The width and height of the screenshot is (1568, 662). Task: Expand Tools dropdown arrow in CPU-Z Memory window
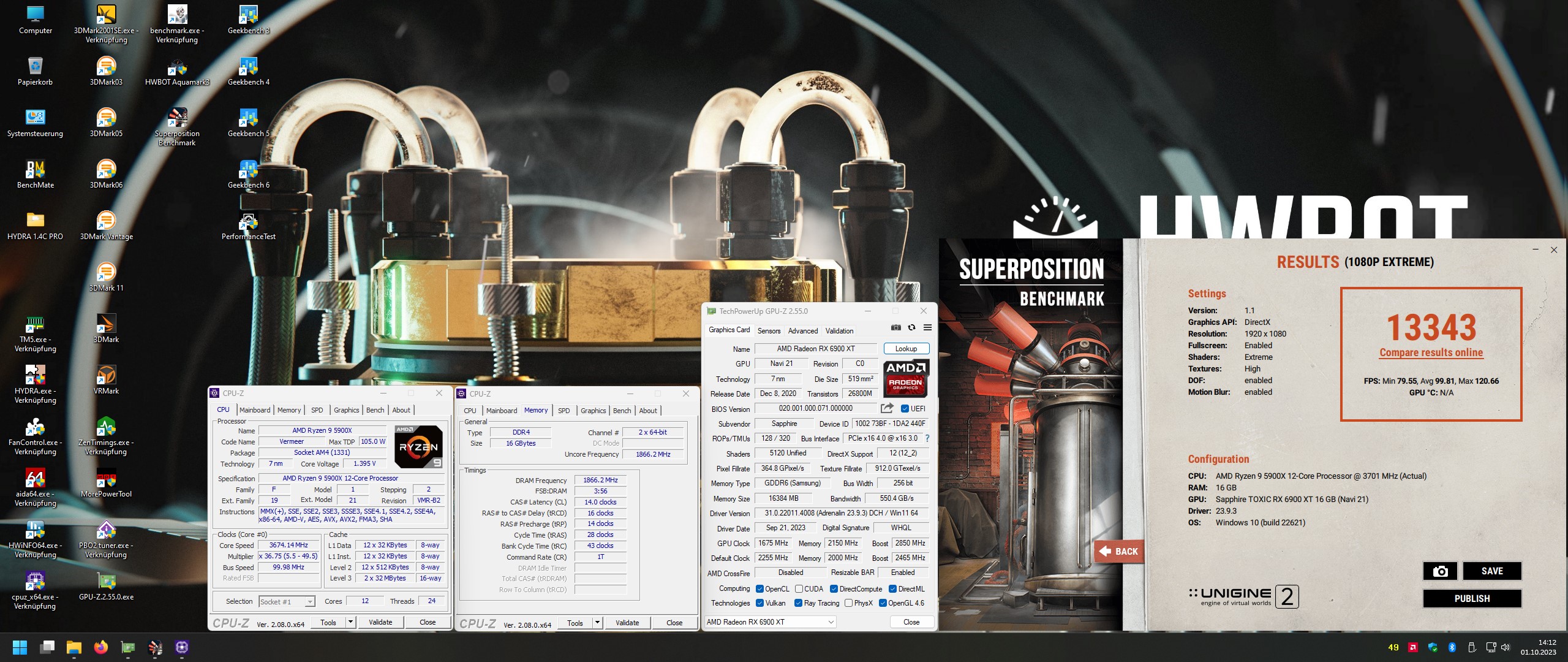click(x=597, y=623)
